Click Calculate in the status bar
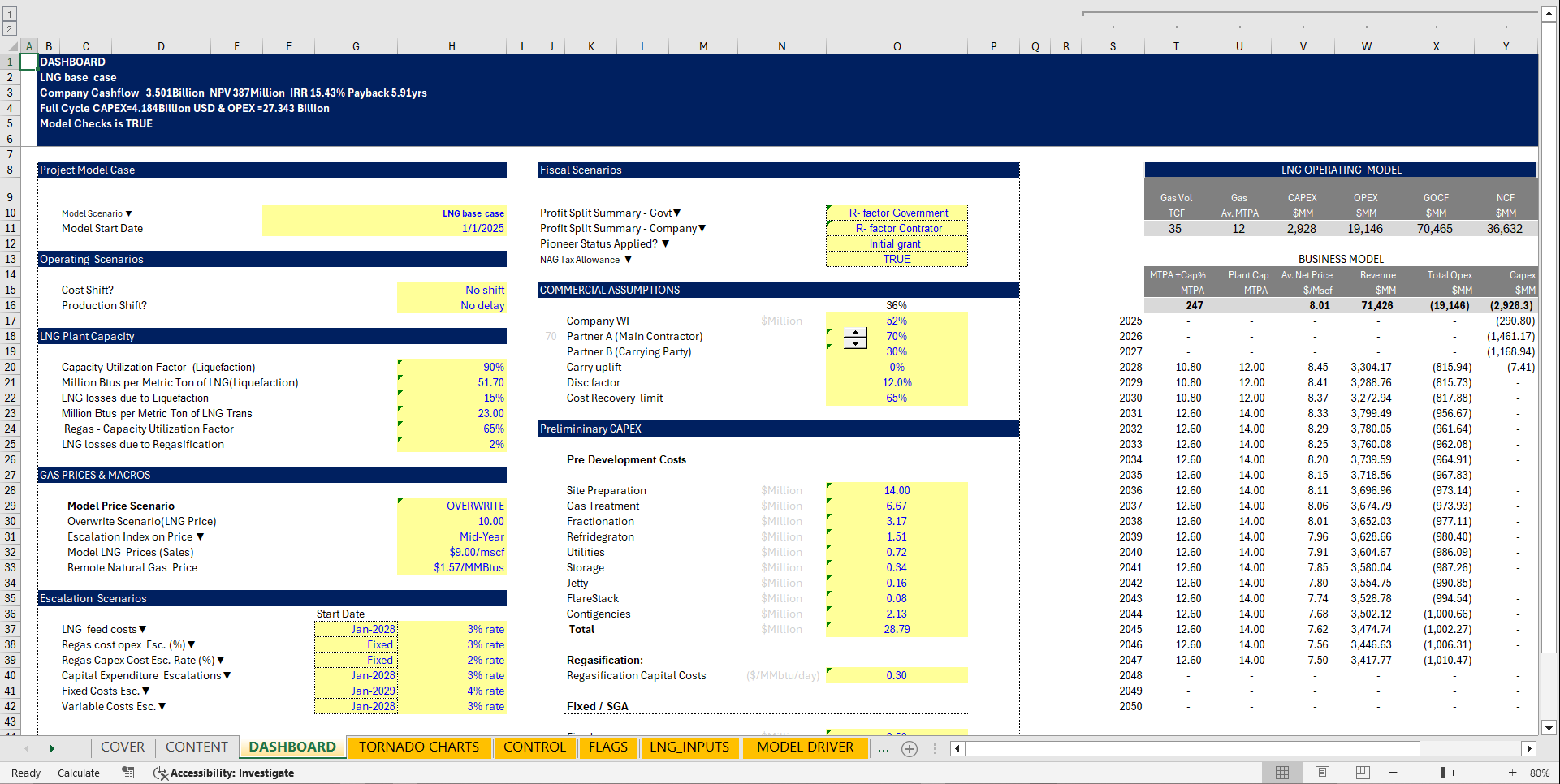 (78, 773)
